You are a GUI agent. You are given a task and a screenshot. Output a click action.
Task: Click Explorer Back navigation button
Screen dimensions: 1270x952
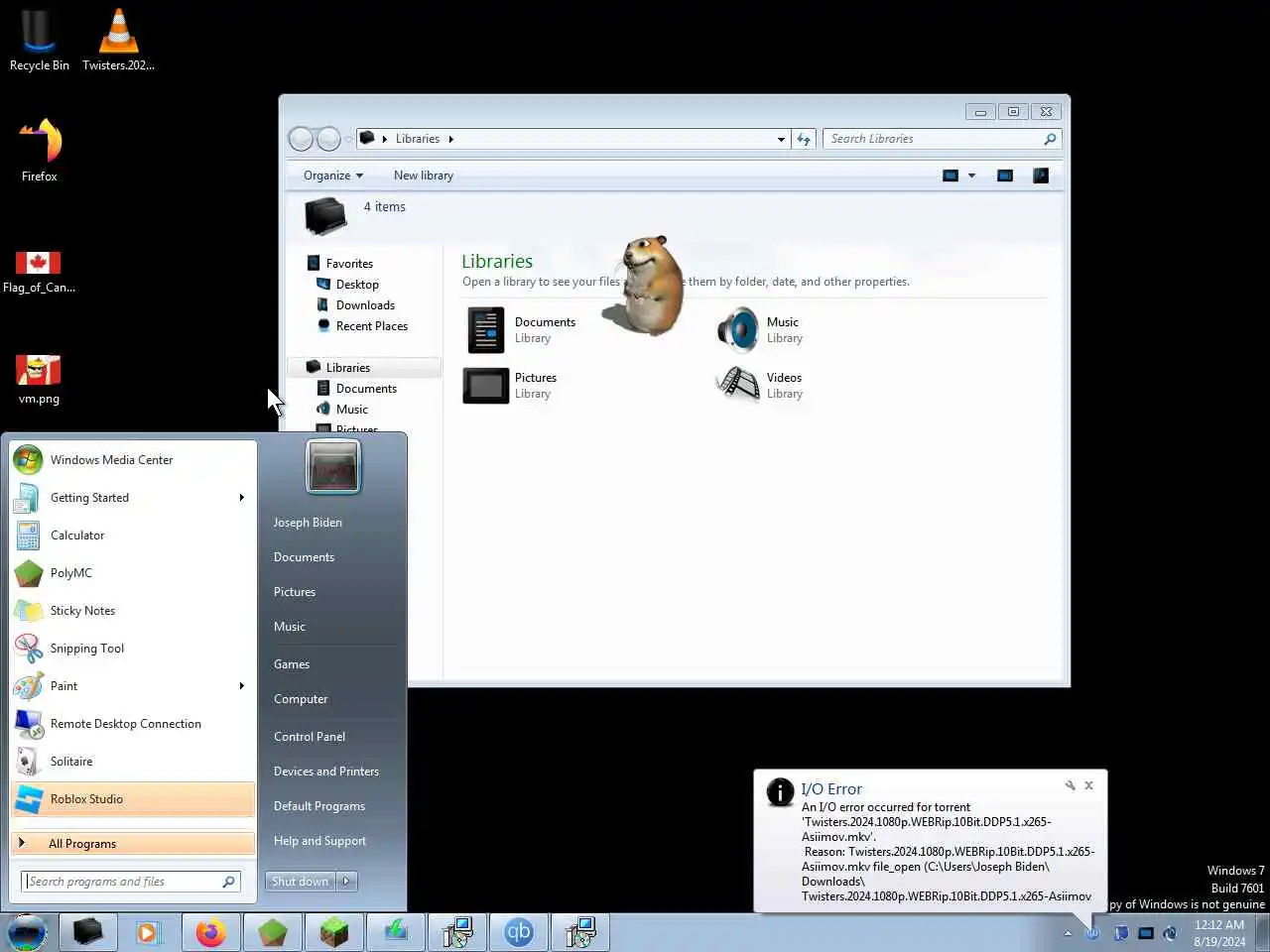[x=301, y=139]
